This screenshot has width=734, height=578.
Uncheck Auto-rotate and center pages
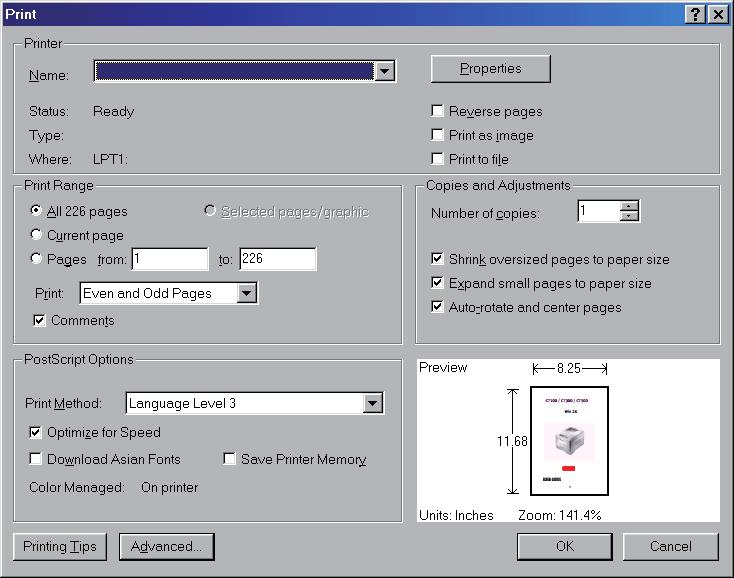[x=437, y=307]
